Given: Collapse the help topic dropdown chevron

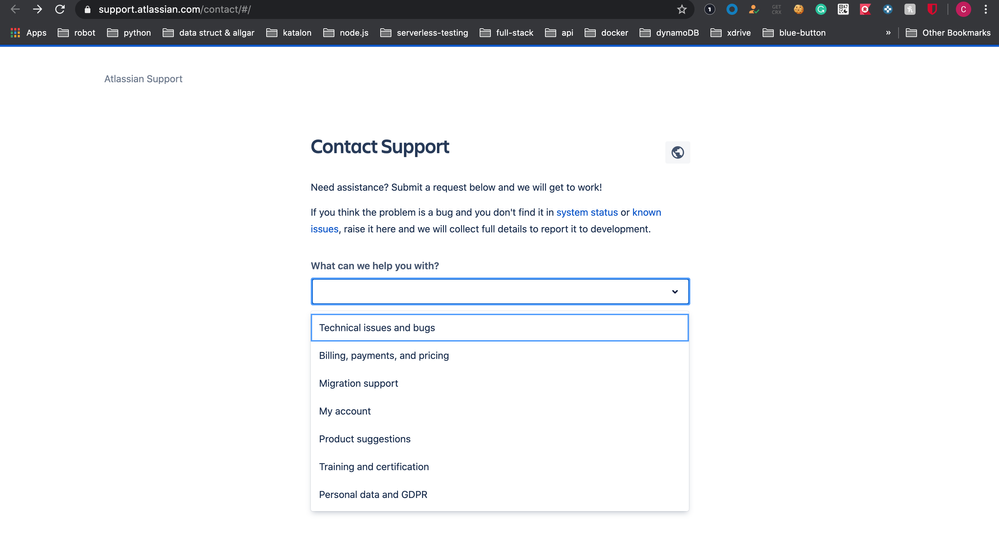Looking at the screenshot, I should pos(675,292).
